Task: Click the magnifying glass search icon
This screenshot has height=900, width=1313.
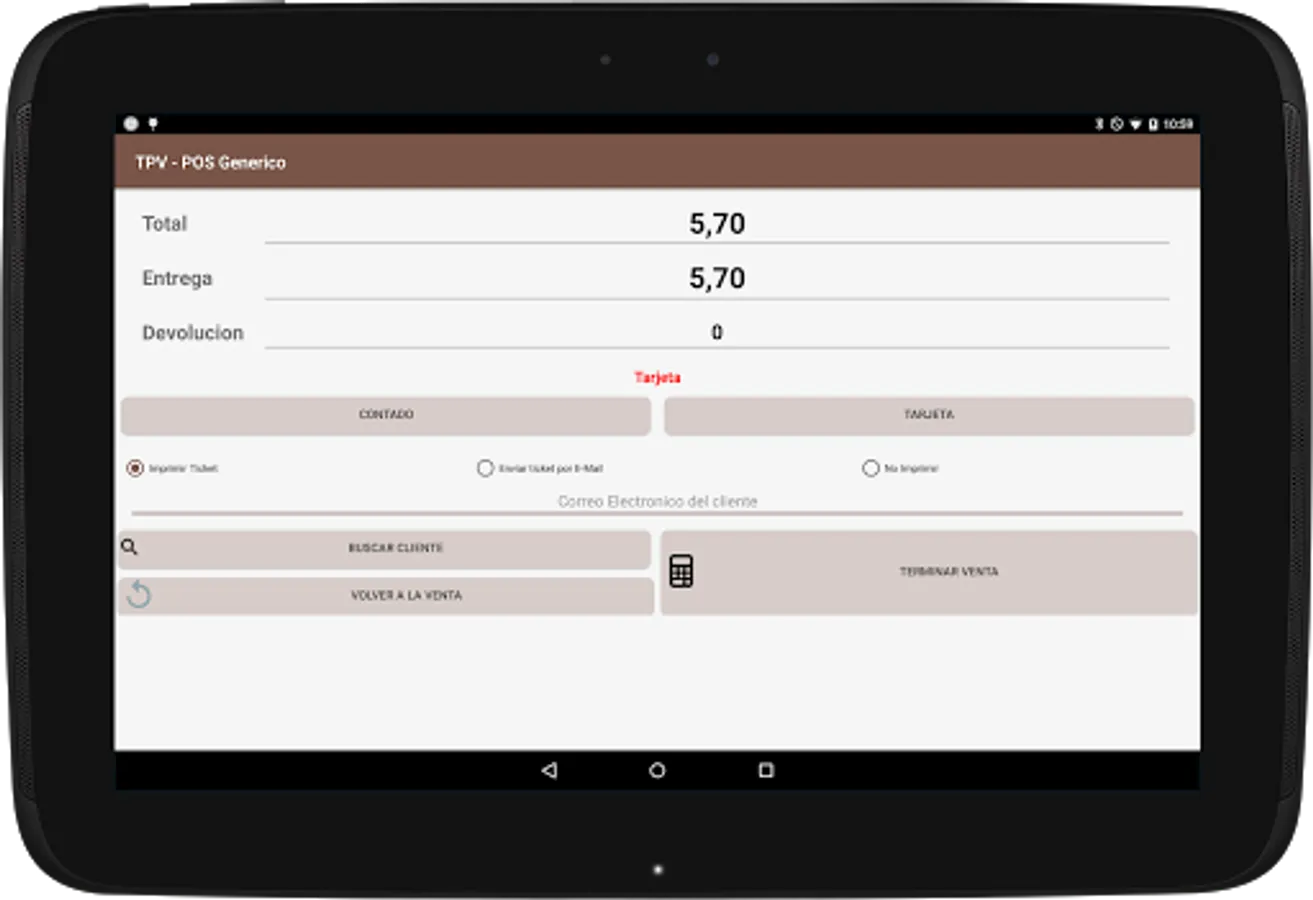Action: (129, 547)
